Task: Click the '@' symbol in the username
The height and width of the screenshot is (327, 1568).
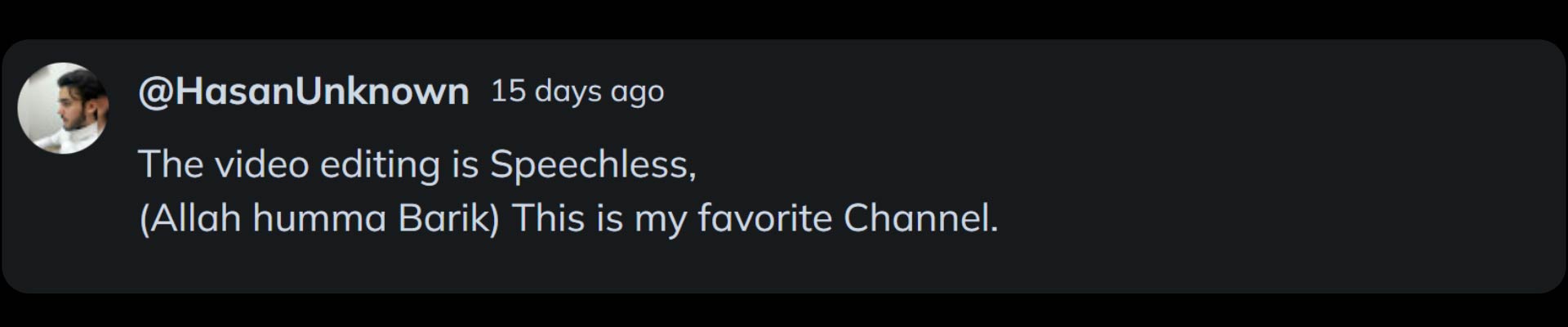Action: [155, 92]
